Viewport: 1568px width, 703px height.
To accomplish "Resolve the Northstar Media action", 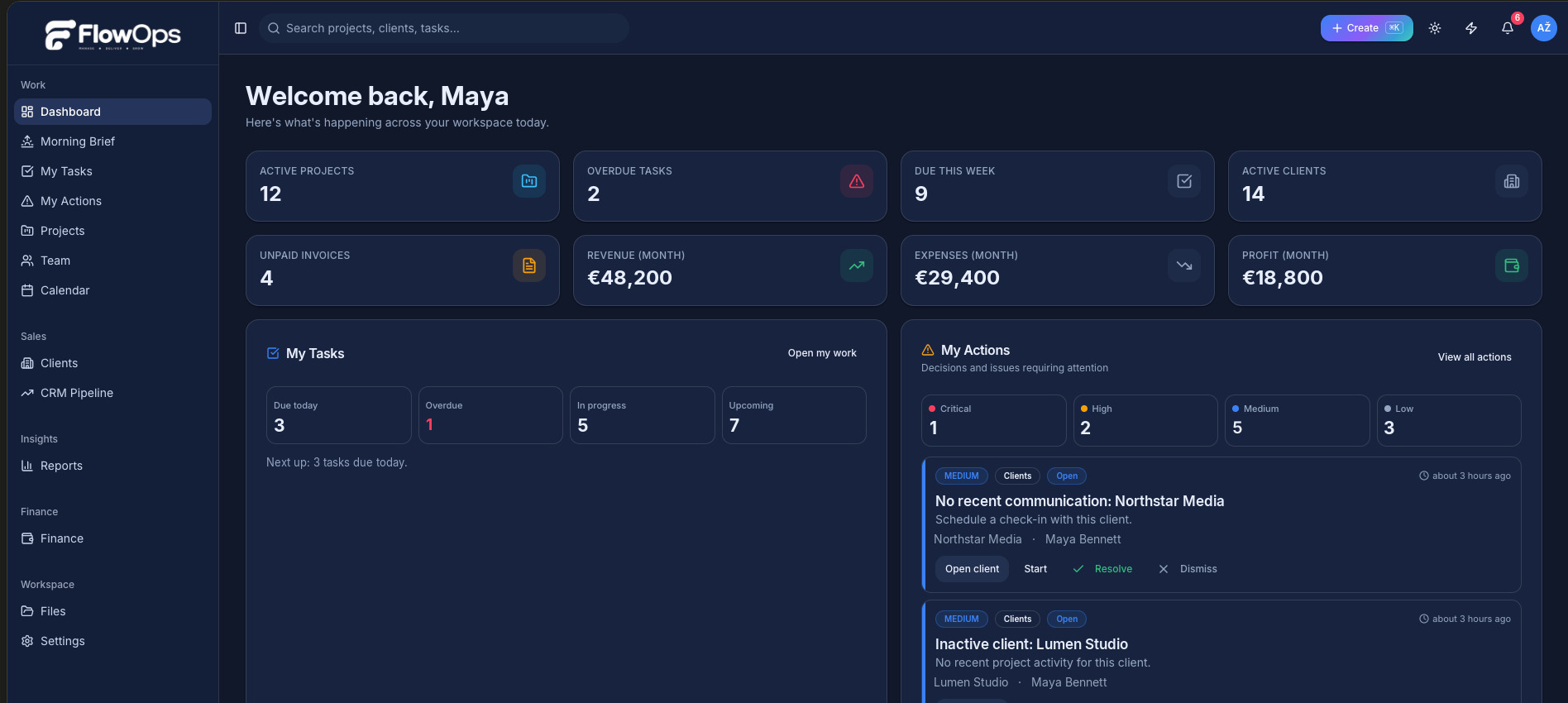I will 1102,569.
